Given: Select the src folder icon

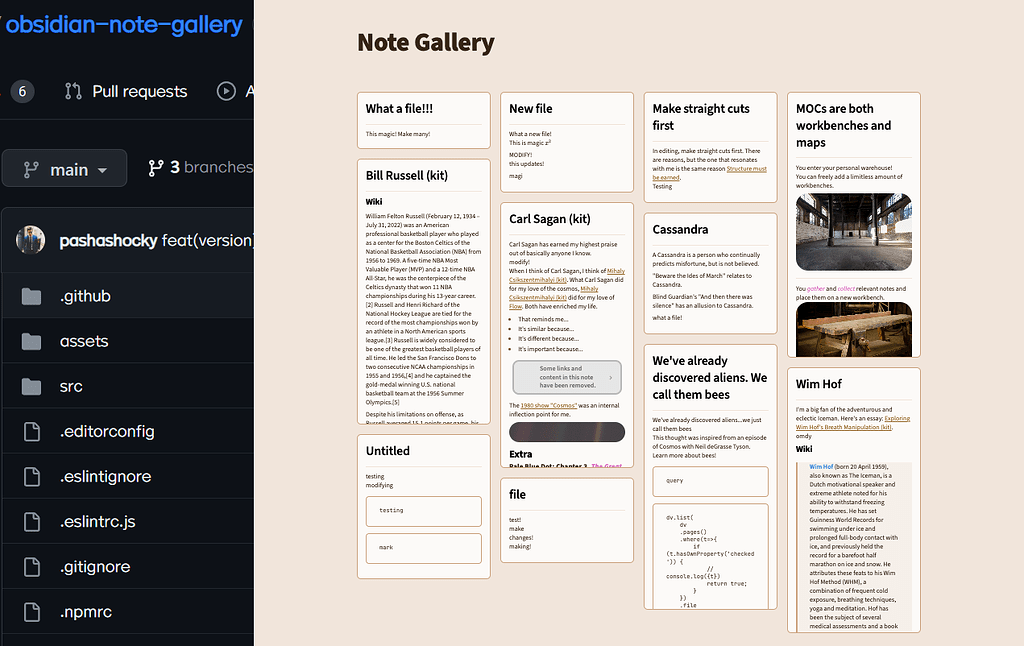Looking at the screenshot, I should (x=31, y=385).
